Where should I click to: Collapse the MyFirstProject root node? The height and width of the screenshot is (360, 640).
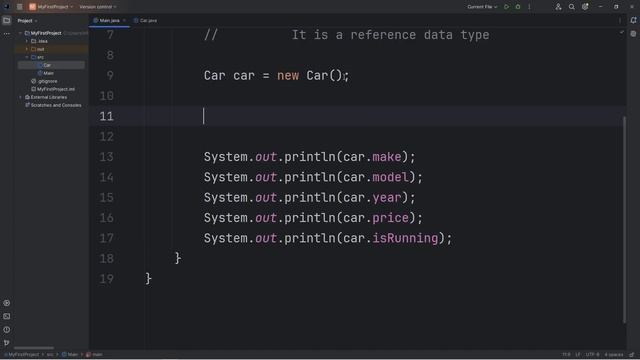20,33
